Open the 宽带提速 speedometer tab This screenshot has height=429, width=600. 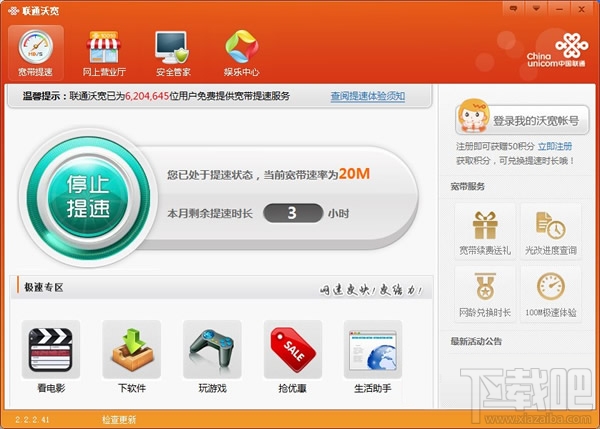(36, 52)
